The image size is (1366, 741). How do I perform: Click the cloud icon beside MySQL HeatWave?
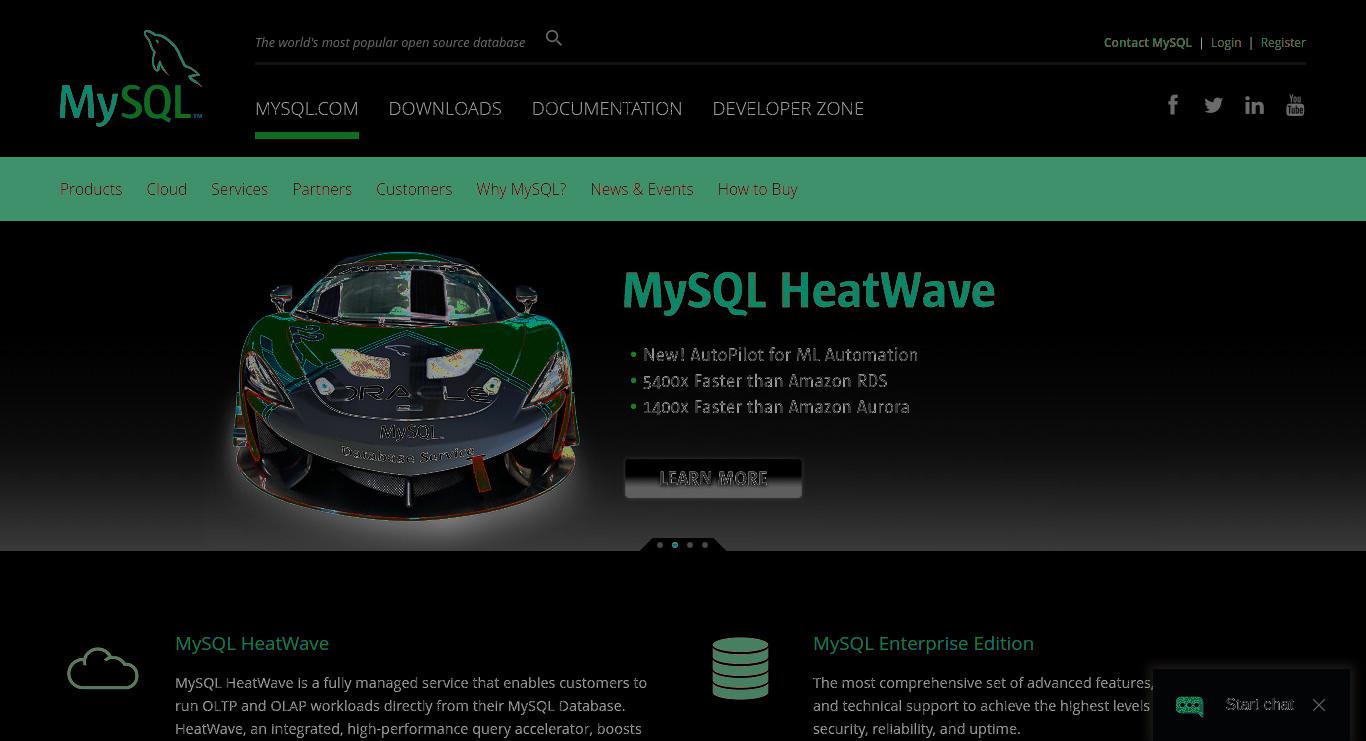click(x=103, y=668)
